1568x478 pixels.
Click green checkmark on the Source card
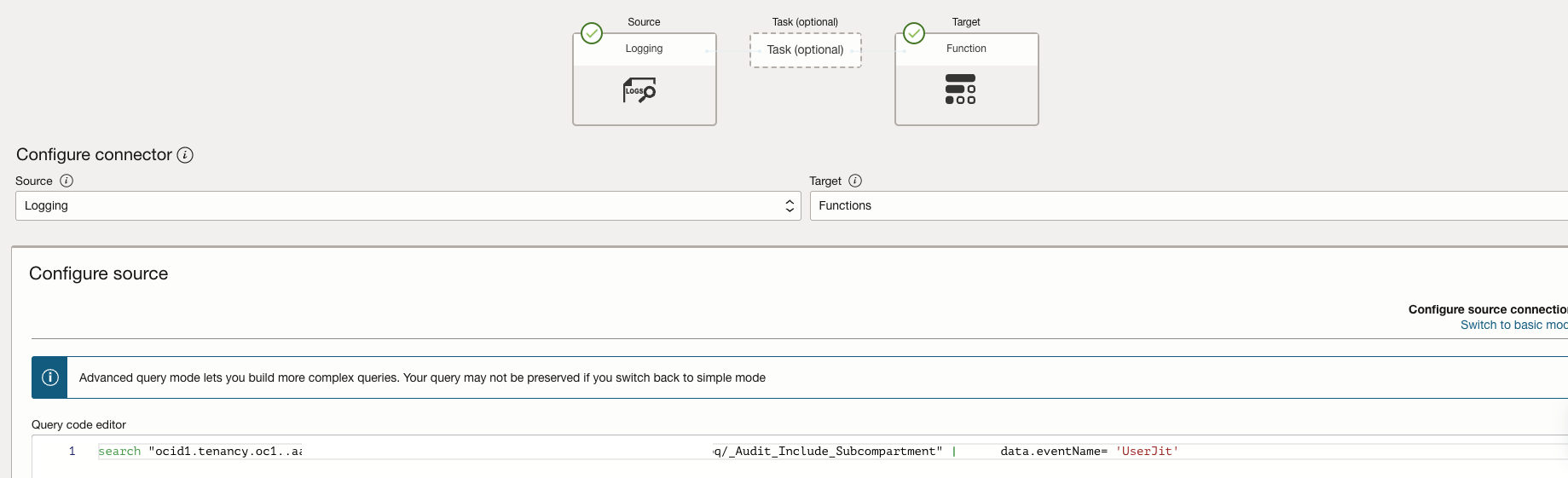pyautogui.click(x=592, y=33)
